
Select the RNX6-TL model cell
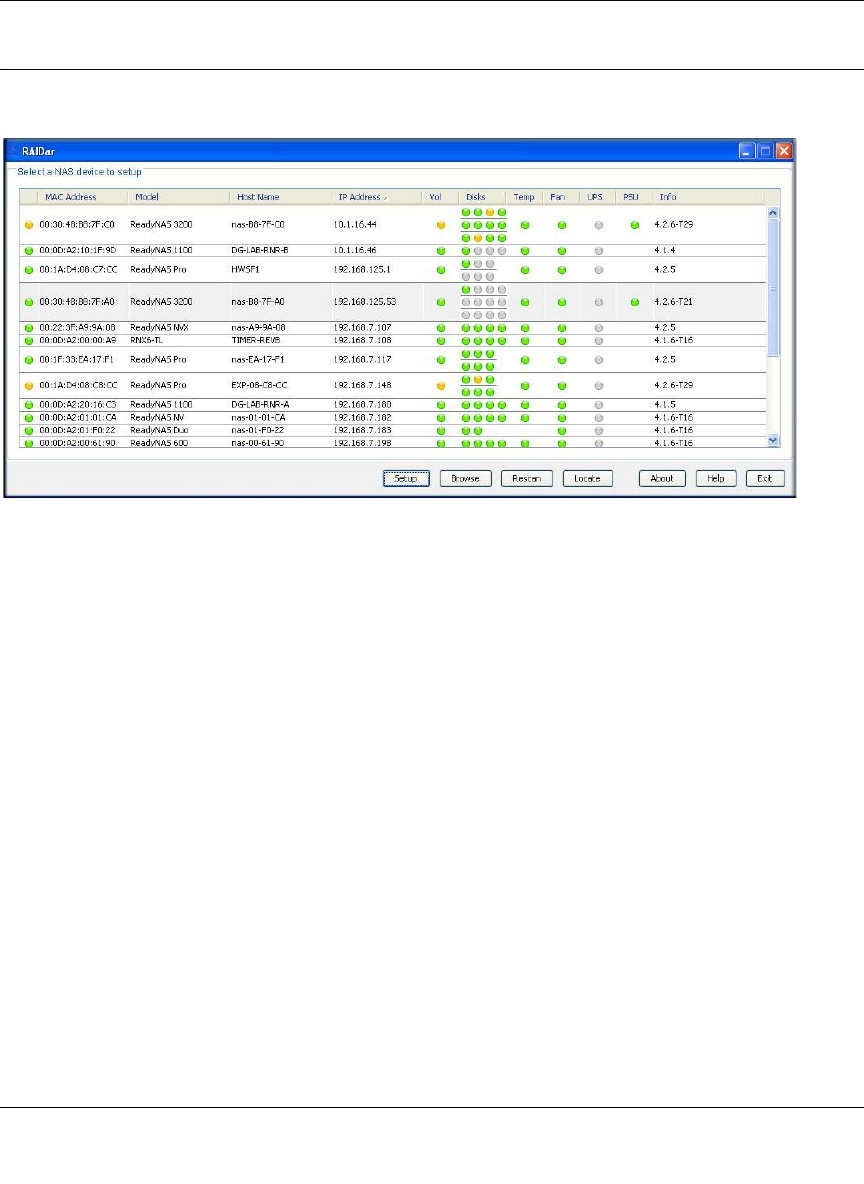tap(147, 341)
